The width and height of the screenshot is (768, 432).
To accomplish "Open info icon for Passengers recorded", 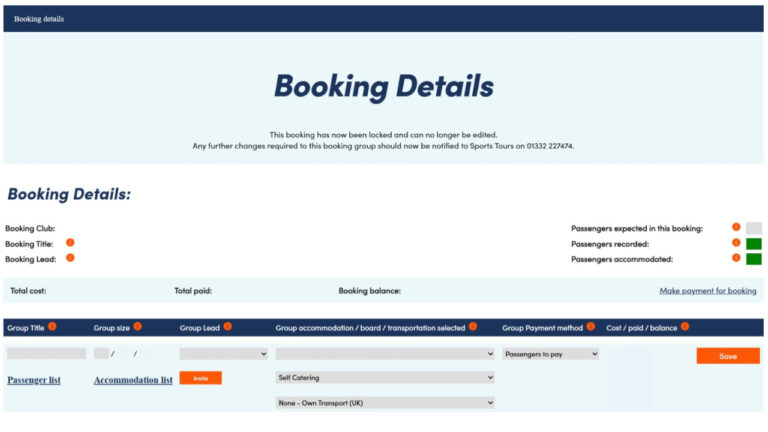I will pyautogui.click(x=736, y=242).
